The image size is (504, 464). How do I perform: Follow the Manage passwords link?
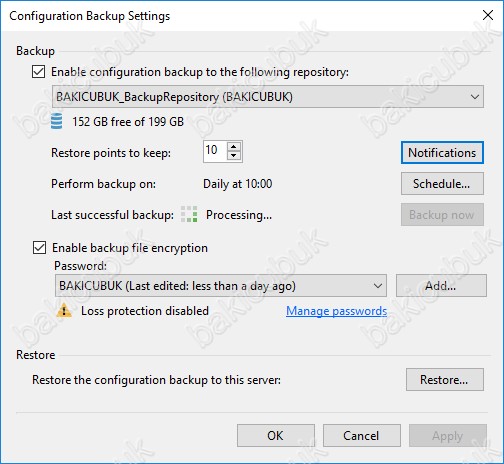tap(337, 311)
